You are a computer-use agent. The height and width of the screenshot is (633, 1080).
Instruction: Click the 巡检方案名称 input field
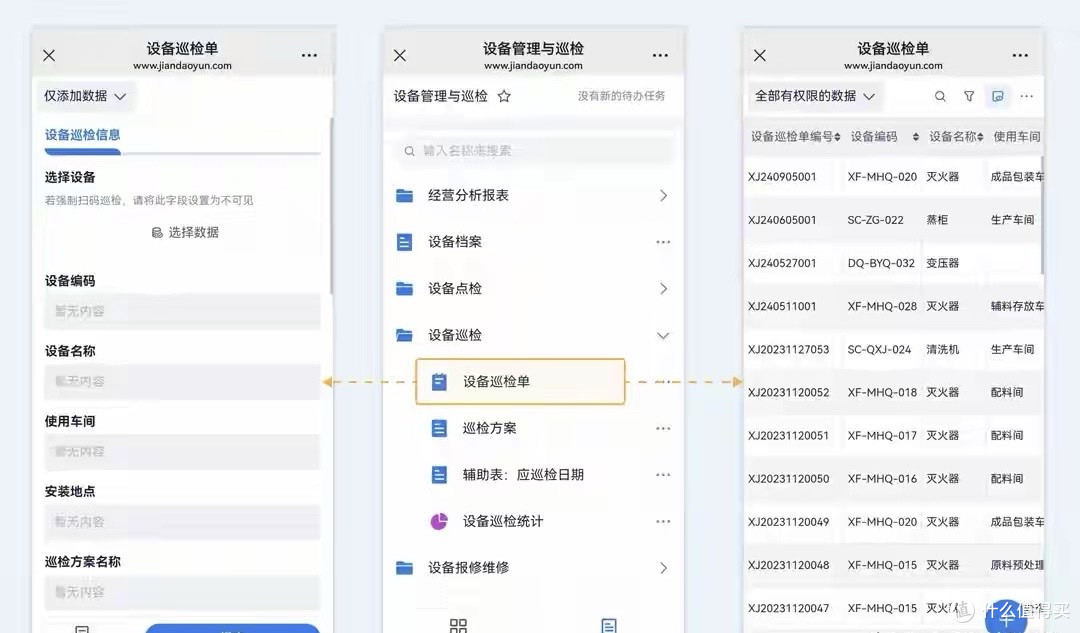pos(183,592)
